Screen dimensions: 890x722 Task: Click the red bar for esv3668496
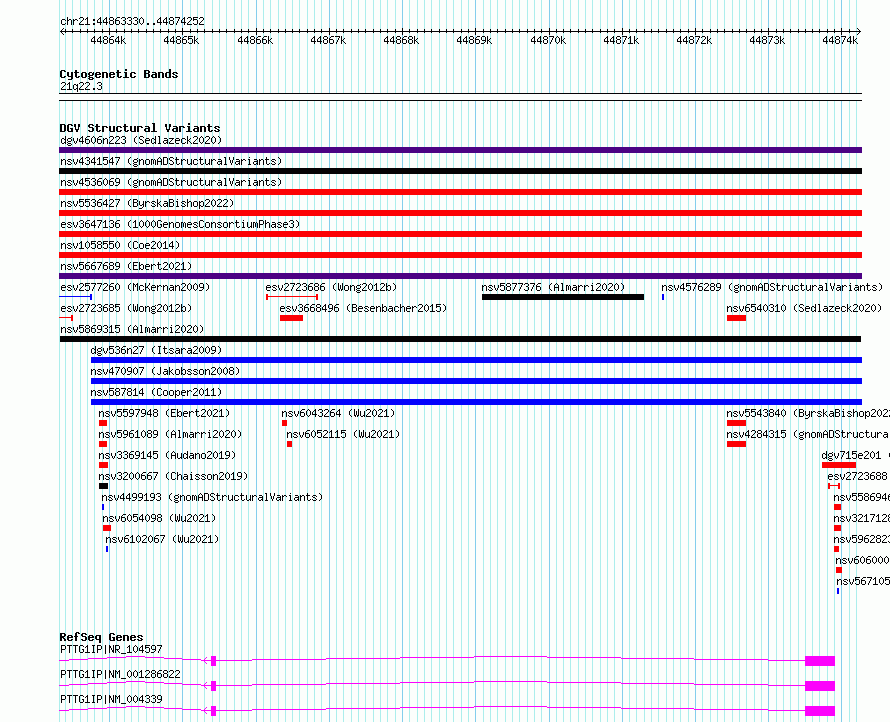coord(291,318)
